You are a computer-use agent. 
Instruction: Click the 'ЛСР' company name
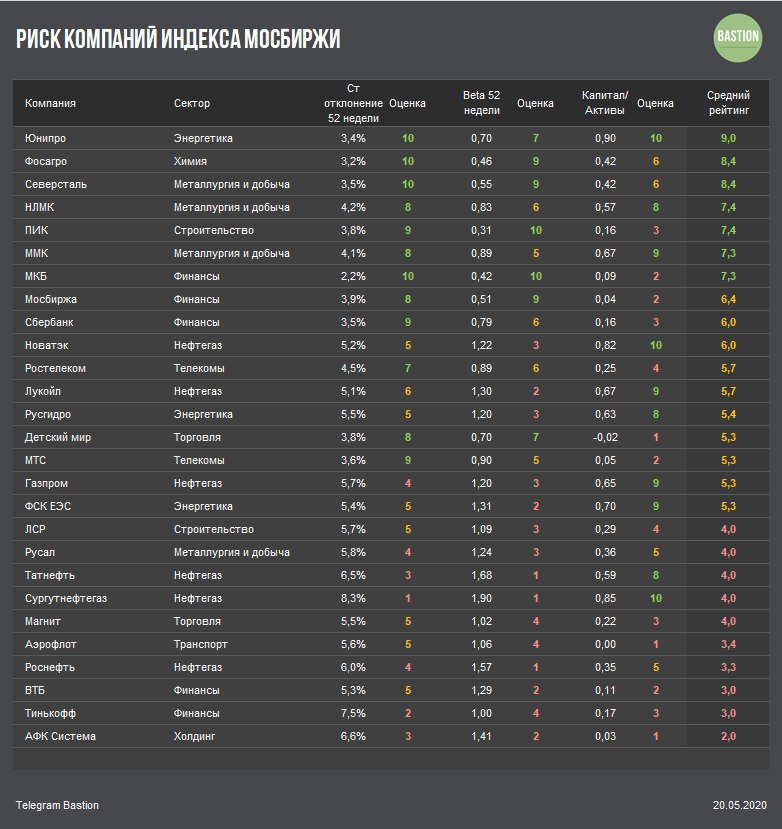pos(35,529)
